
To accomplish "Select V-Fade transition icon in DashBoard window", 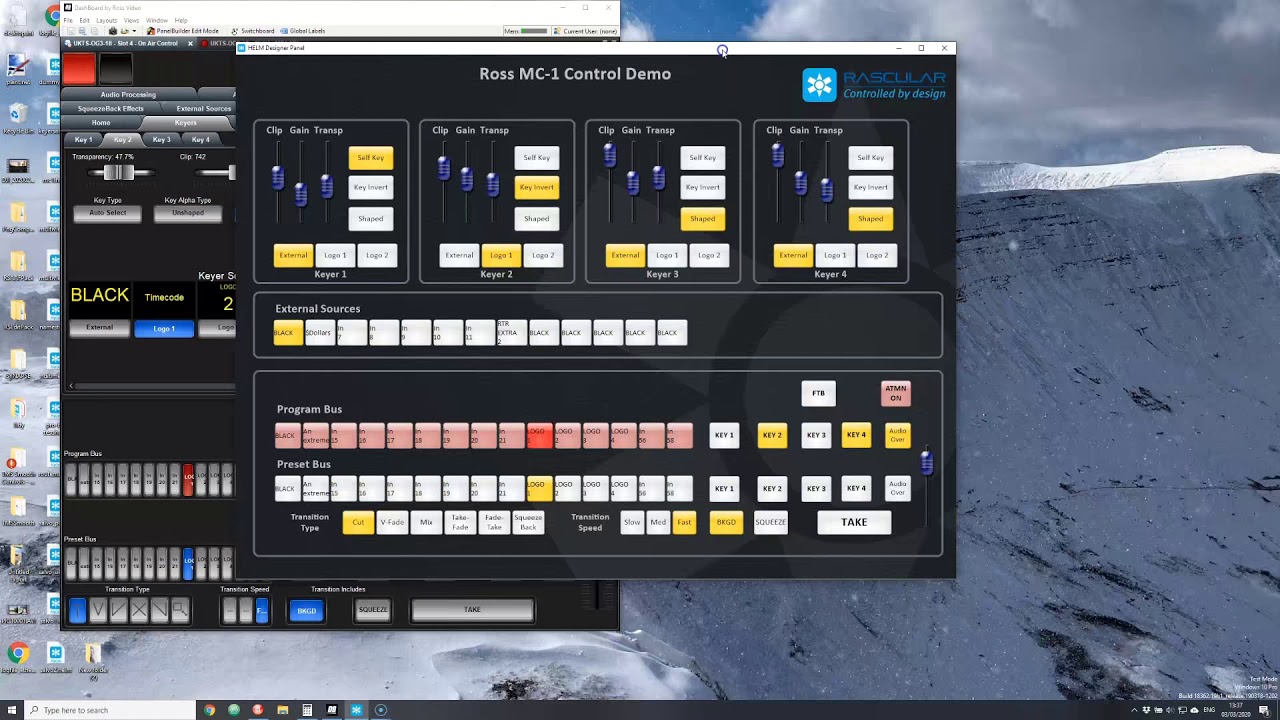I will [98, 609].
